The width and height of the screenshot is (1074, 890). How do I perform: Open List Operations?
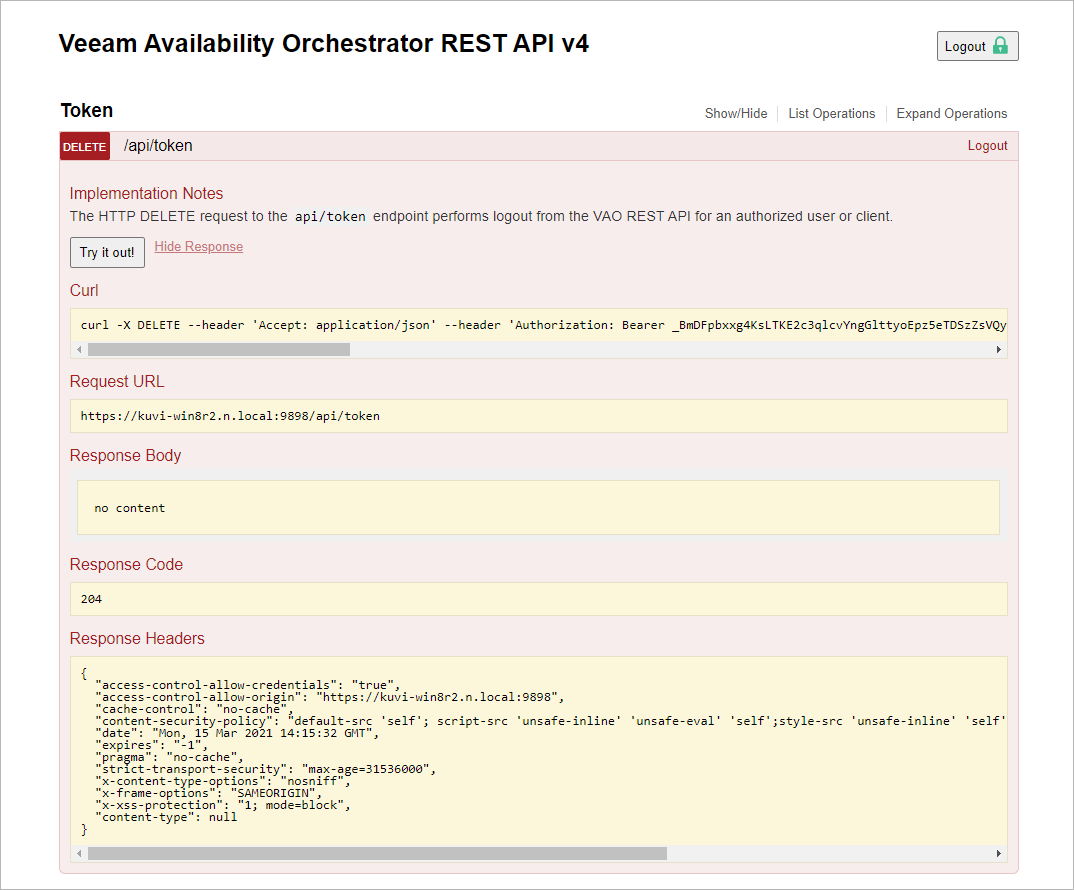[832, 113]
